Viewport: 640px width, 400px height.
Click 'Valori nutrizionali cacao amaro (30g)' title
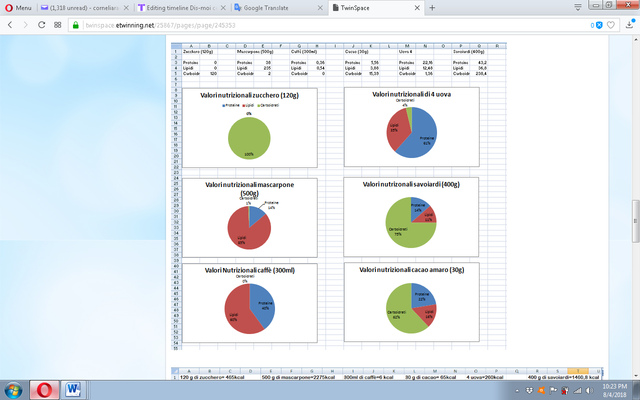point(411,270)
